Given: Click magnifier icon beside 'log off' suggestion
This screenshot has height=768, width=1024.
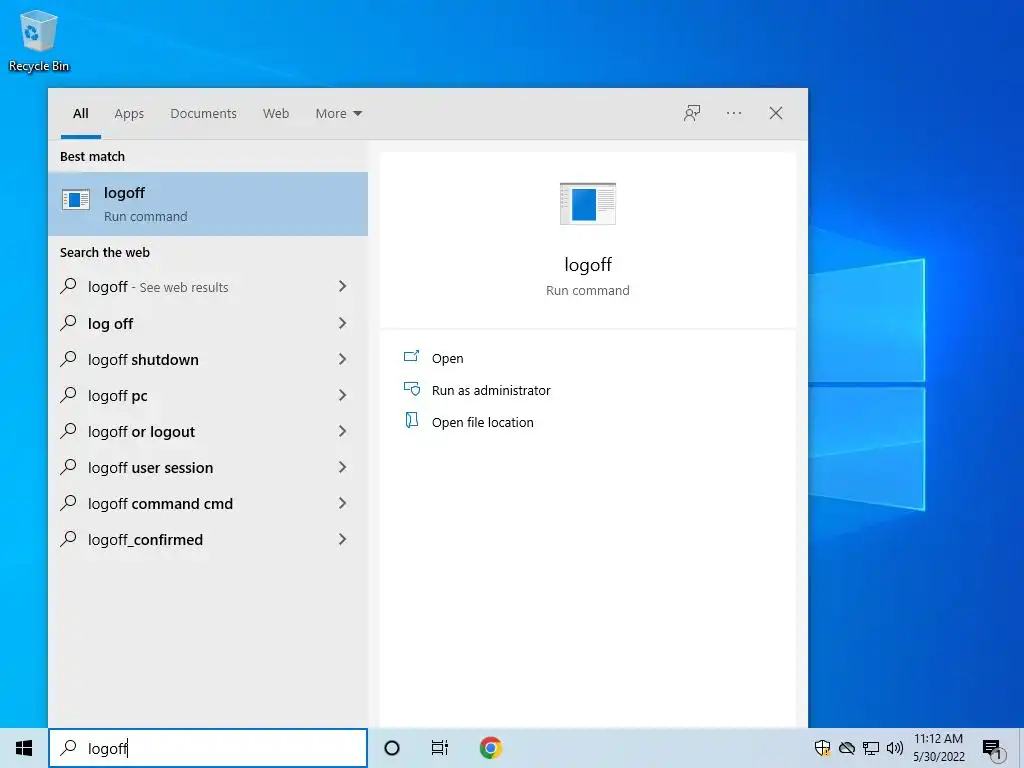Looking at the screenshot, I should 69,323.
